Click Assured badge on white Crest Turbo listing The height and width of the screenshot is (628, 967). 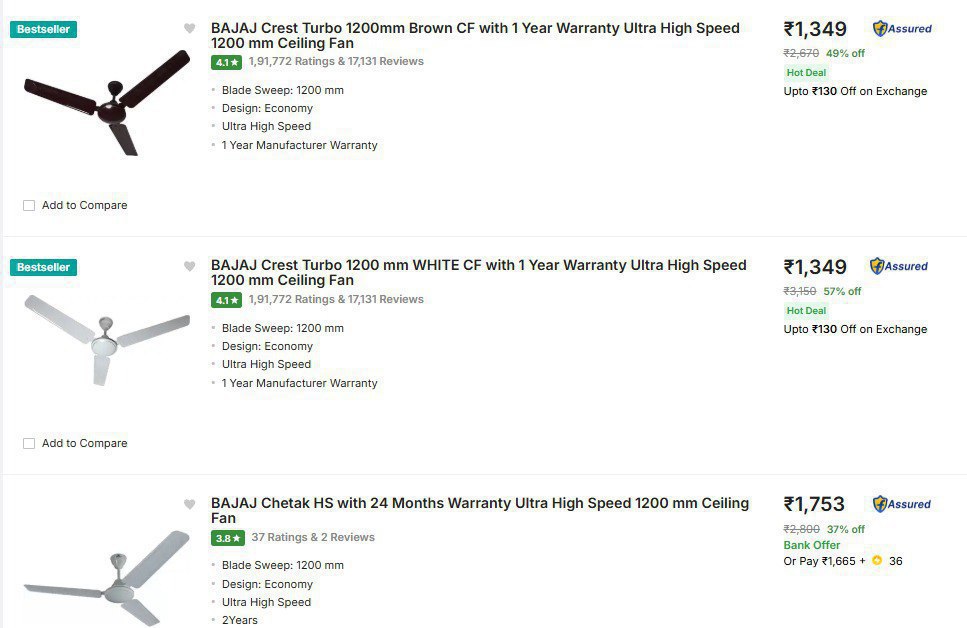(x=899, y=266)
